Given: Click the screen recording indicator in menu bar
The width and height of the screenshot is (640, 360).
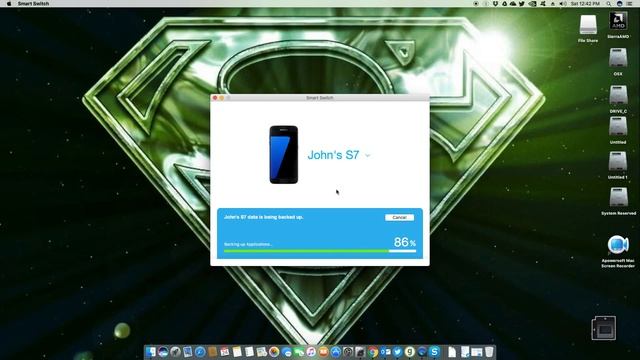Looking at the screenshot, I should (x=476, y=4).
